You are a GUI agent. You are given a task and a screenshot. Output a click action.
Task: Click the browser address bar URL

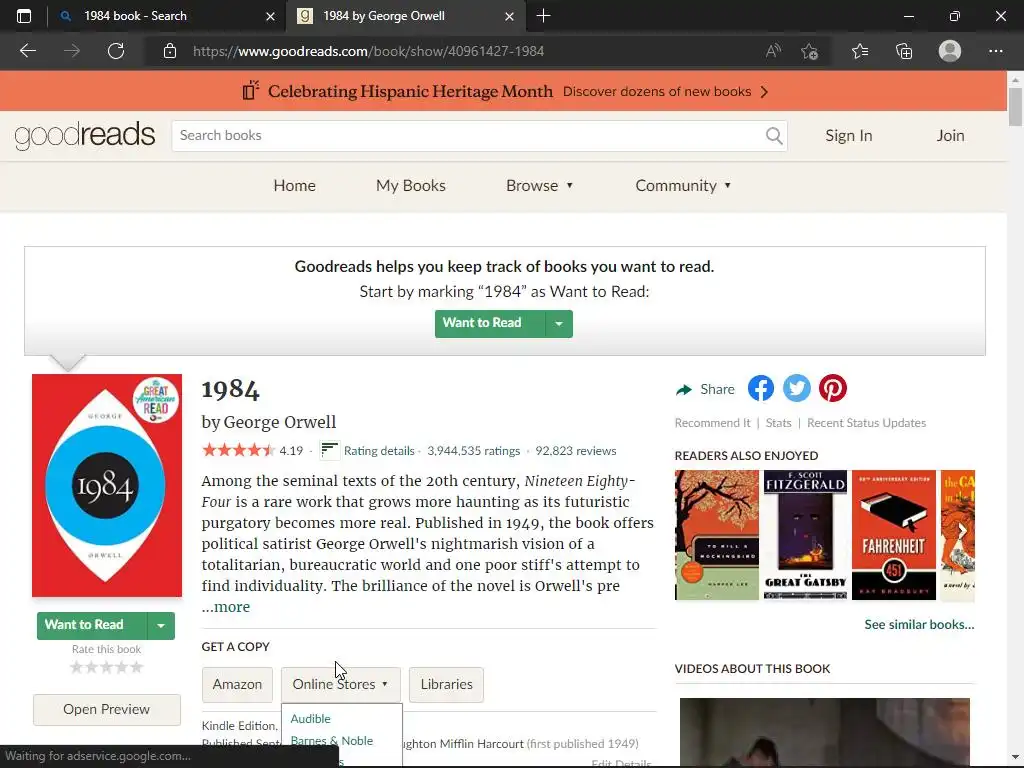(368, 51)
